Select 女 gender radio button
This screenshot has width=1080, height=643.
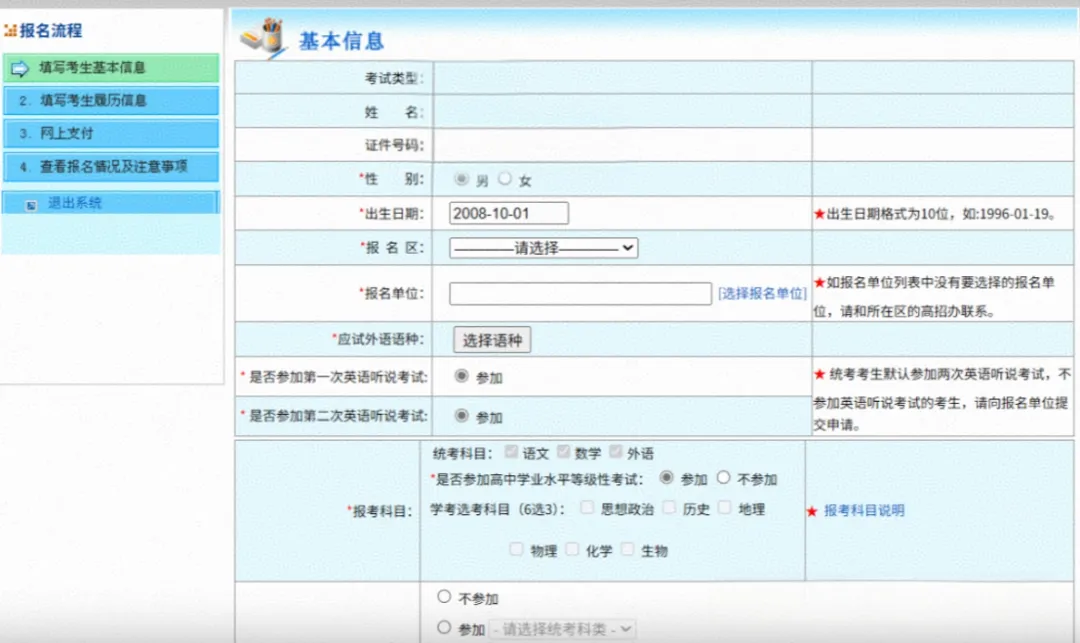click(505, 178)
